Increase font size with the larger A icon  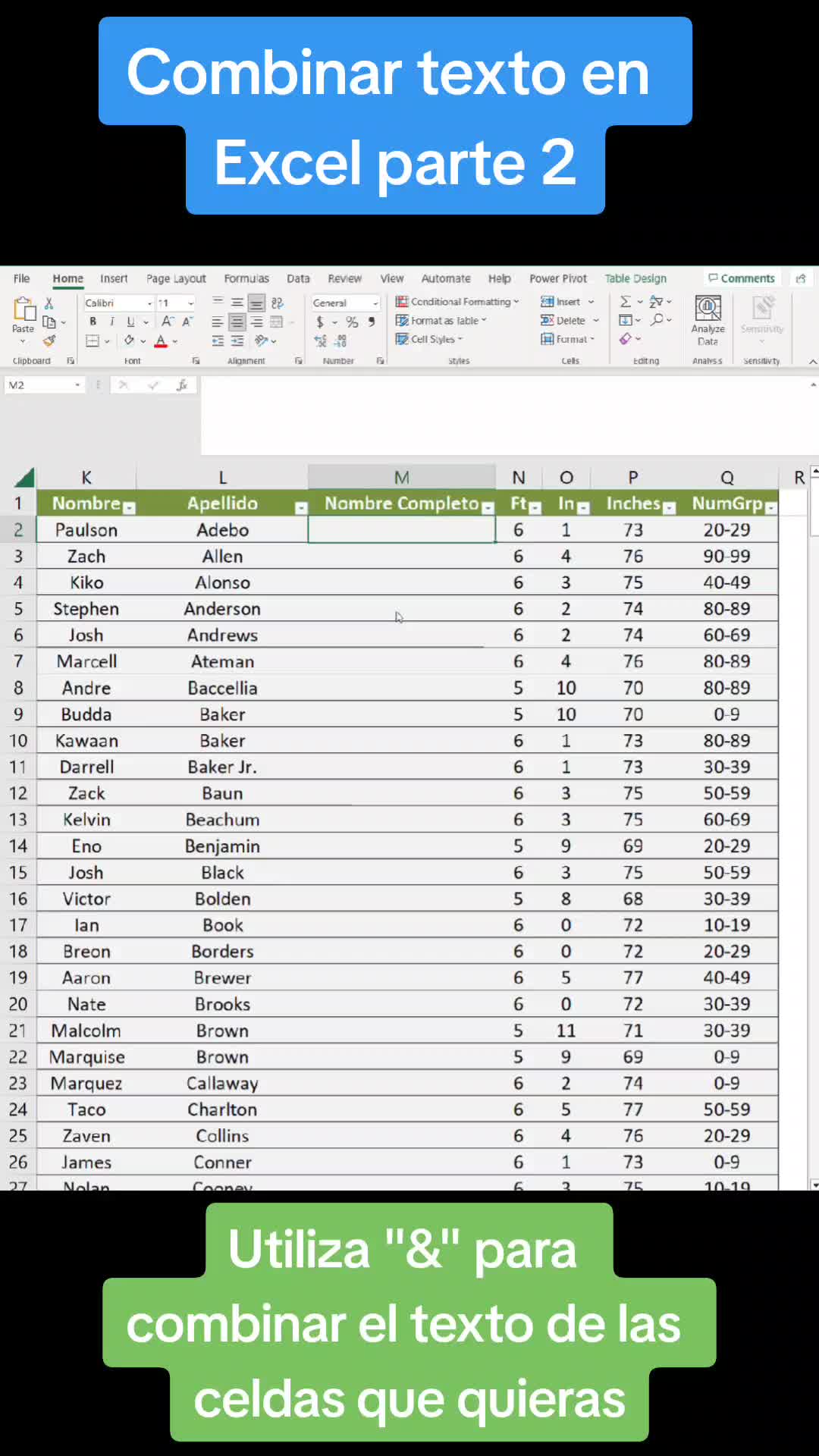(x=168, y=322)
